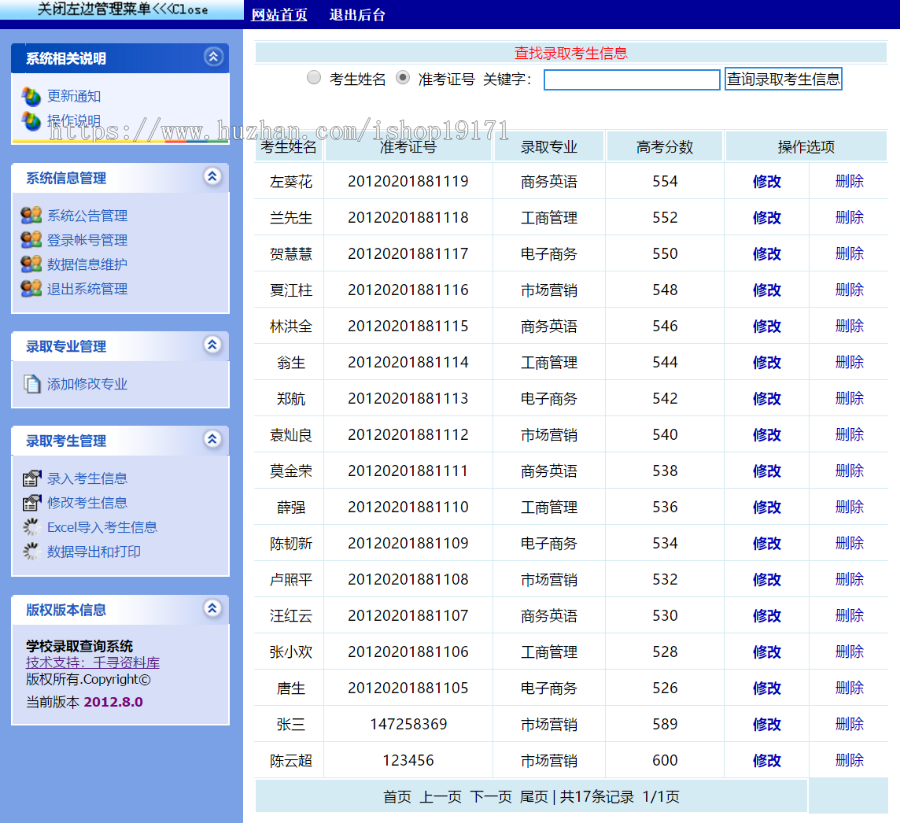Image resolution: width=900 pixels, height=823 pixels.
Task: Select the 操作说明 icon
Action: tap(32, 121)
